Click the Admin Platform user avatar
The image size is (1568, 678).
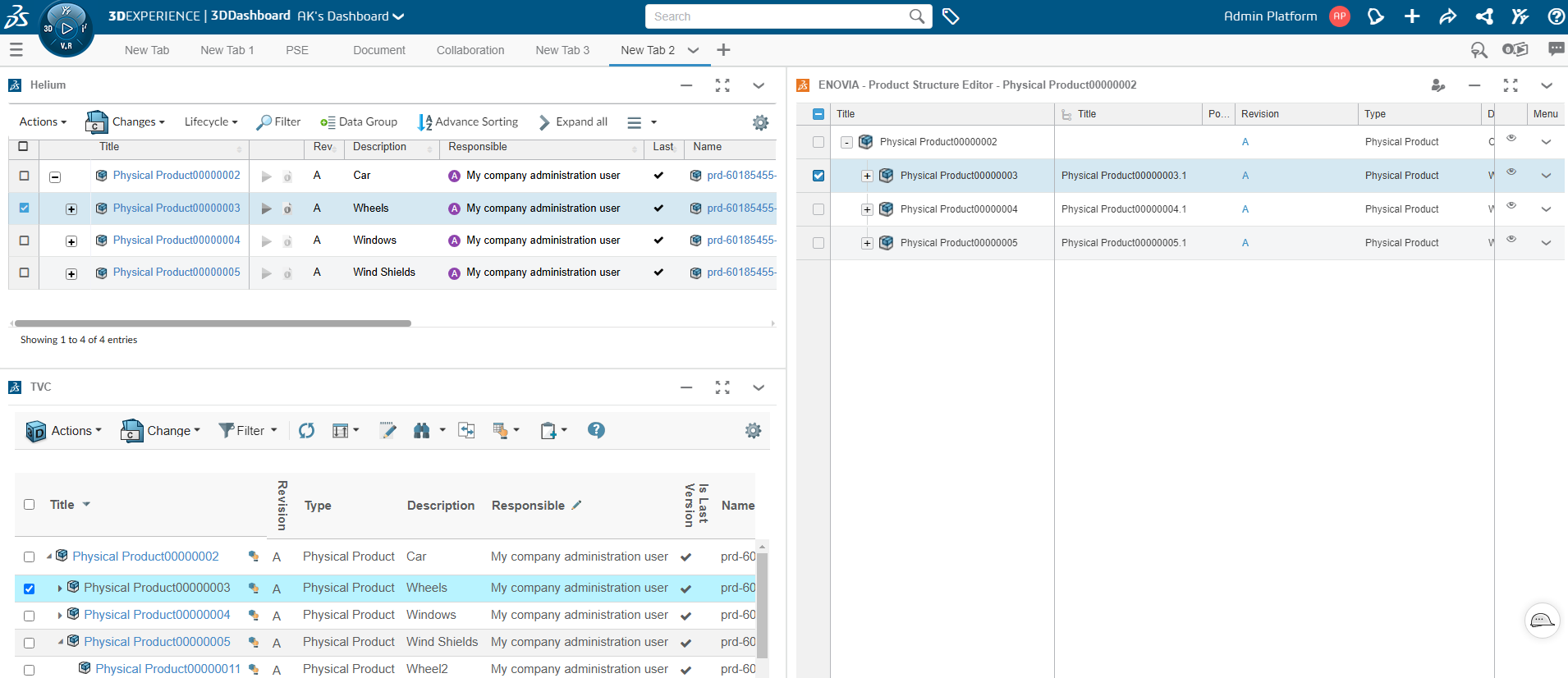tap(1340, 16)
